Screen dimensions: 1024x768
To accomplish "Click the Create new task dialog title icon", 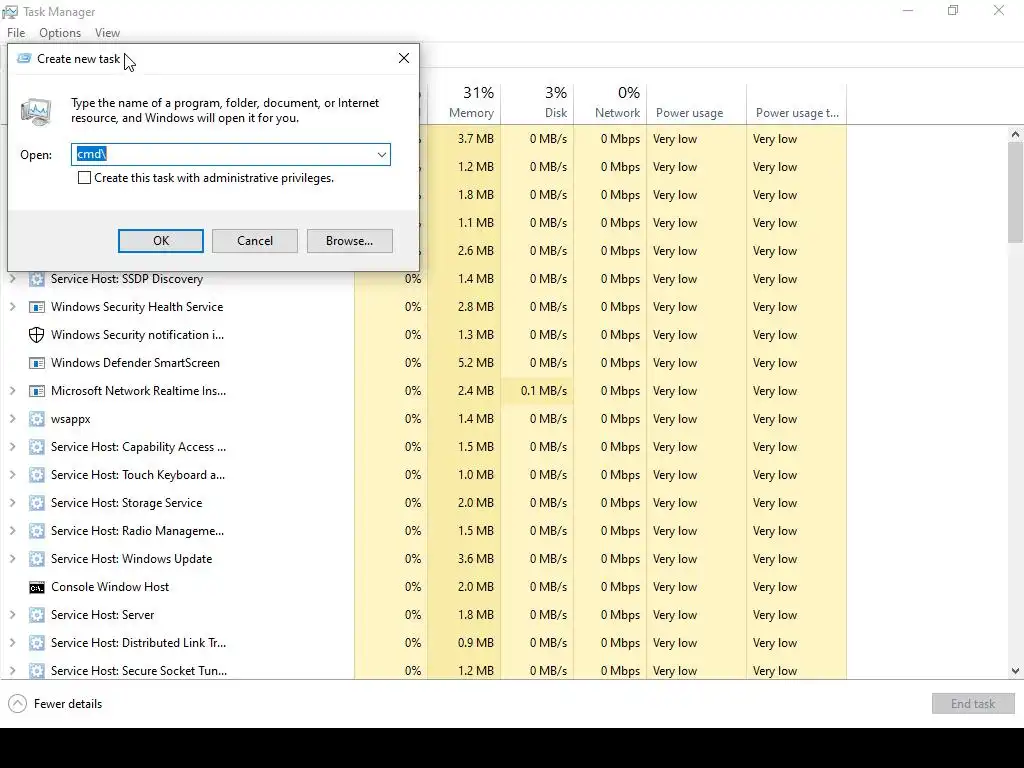I will 24,59.
